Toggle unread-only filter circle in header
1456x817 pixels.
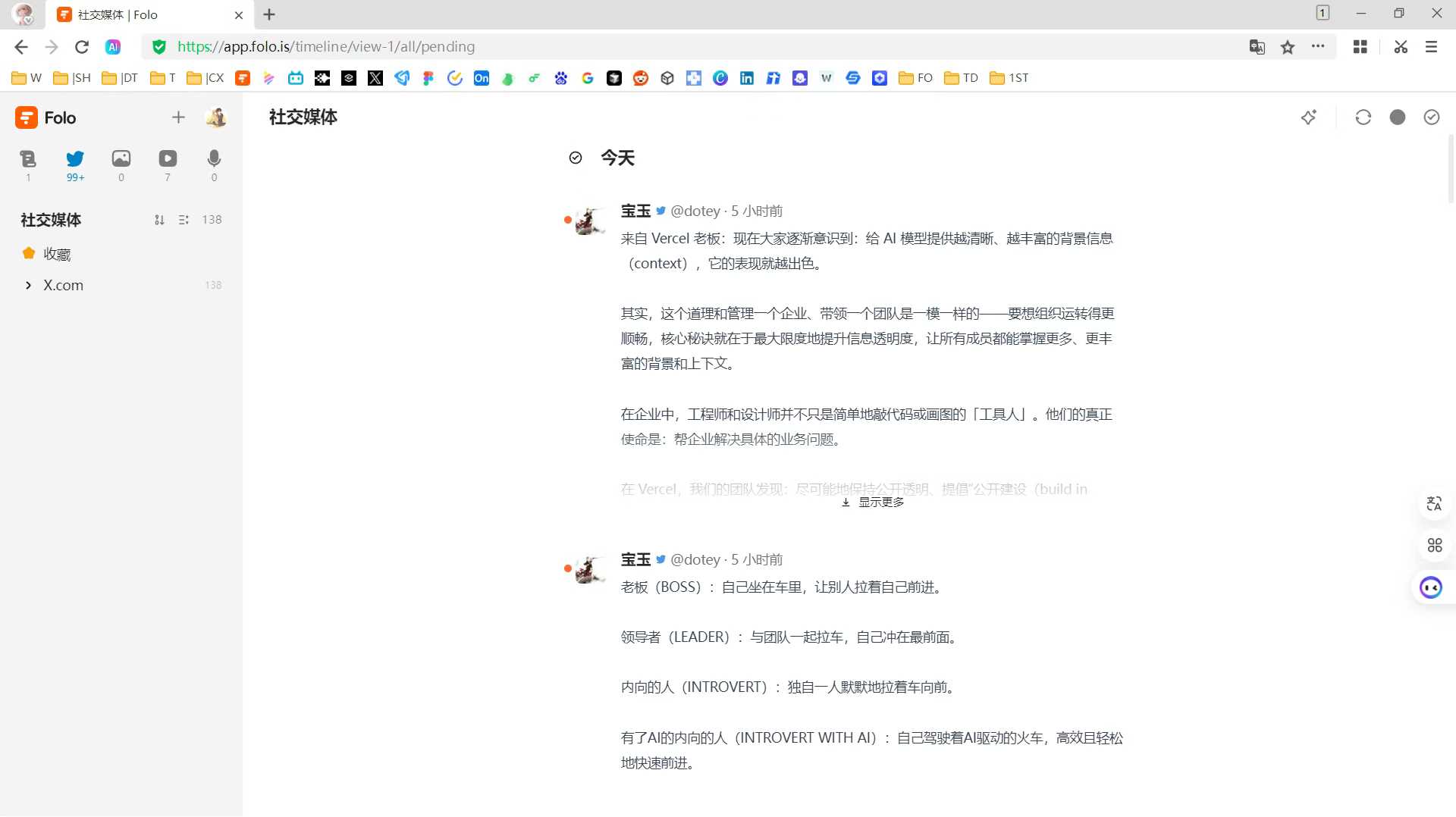click(x=1397, y=117)
